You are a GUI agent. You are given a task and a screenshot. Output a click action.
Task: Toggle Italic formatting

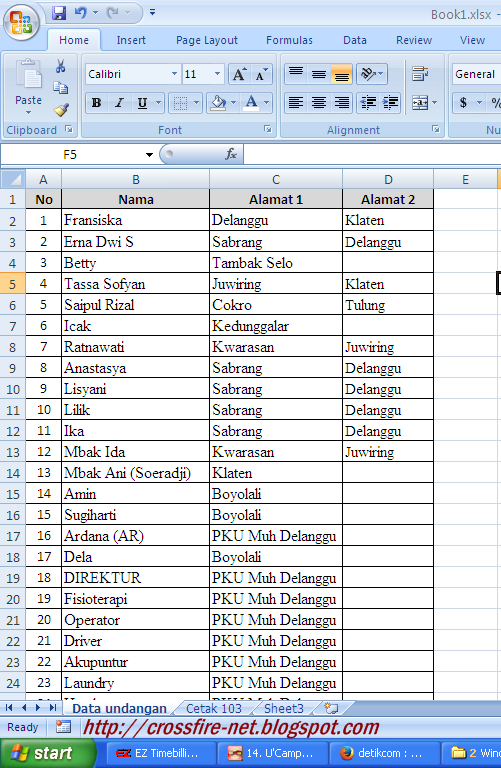click(119, 103)
